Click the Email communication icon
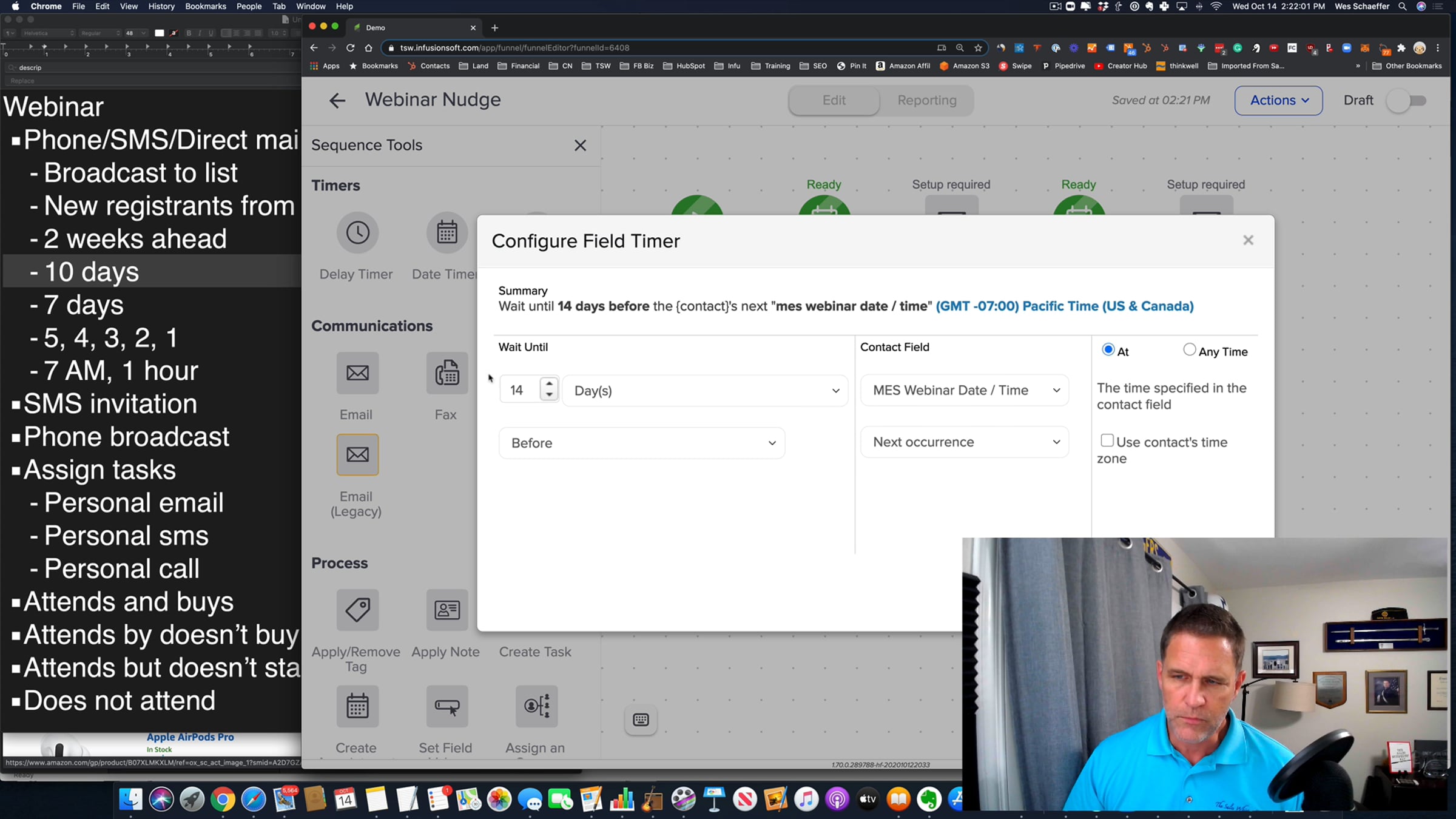Screen dimensions: 1456x819 tap(357, 372)
